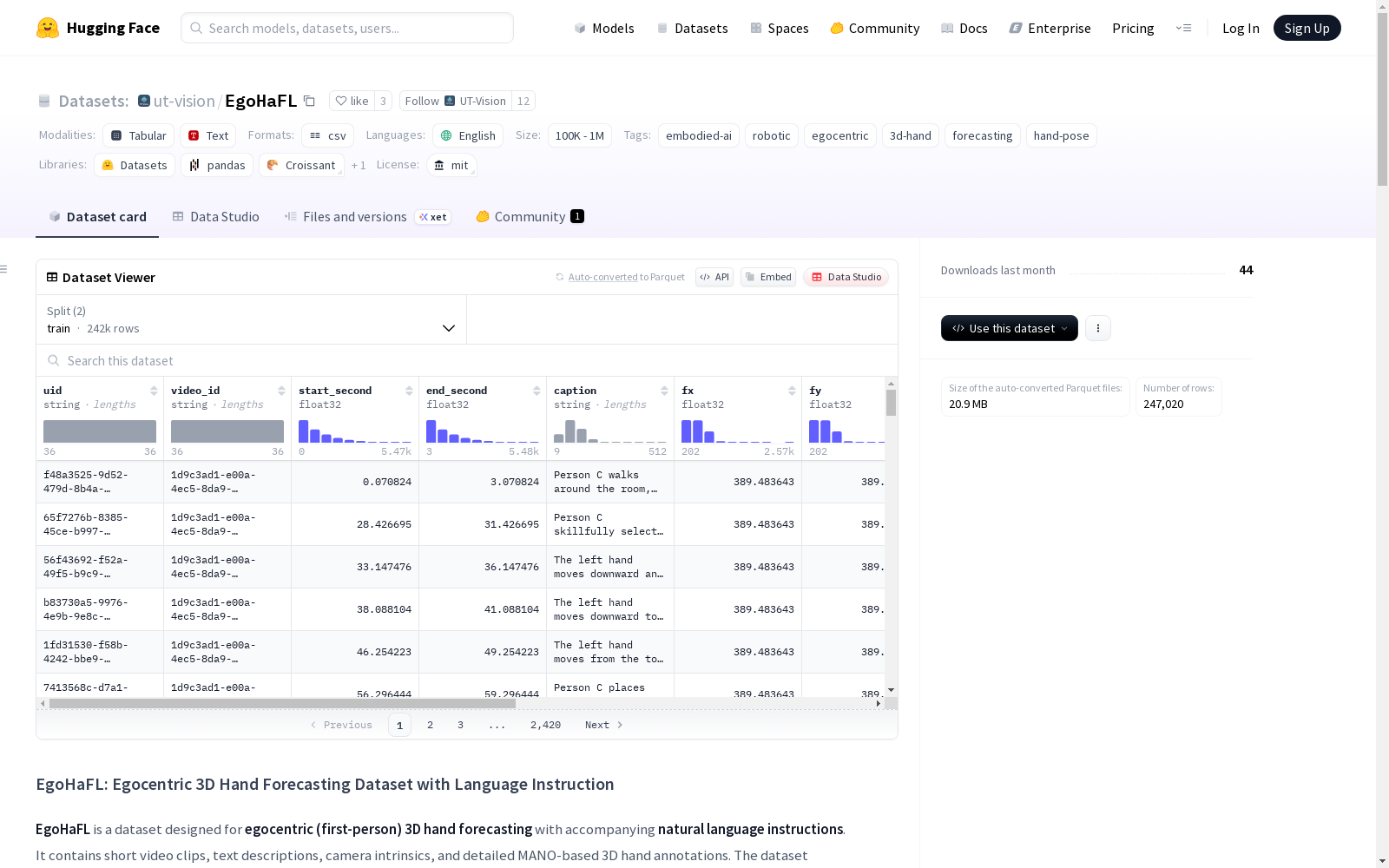Click the pandas library tag

(217, 165)
